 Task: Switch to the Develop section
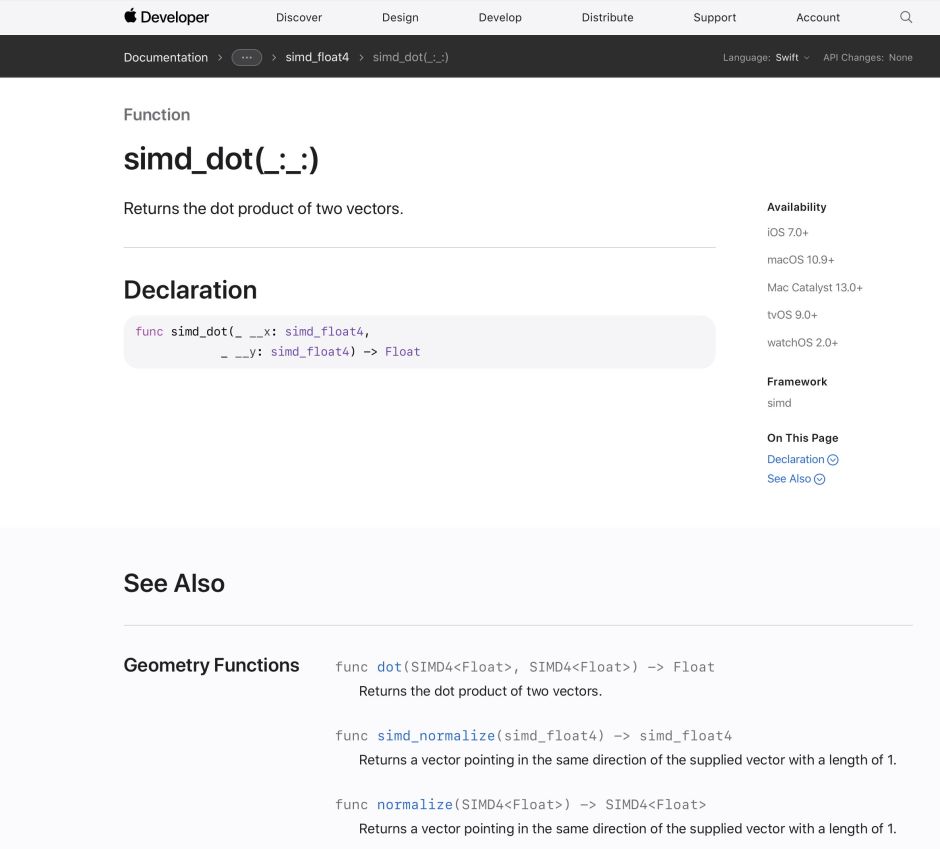pyautogui.click(x=500, y=17)
